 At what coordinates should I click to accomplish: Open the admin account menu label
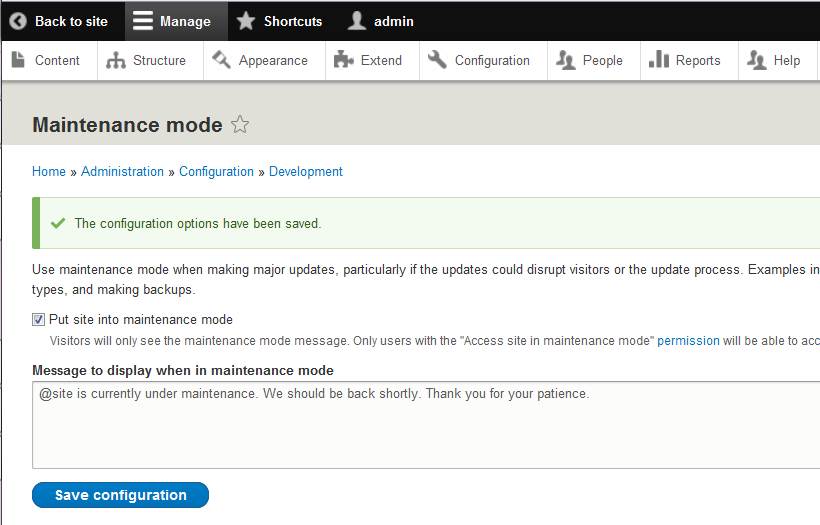click(394, 21)
